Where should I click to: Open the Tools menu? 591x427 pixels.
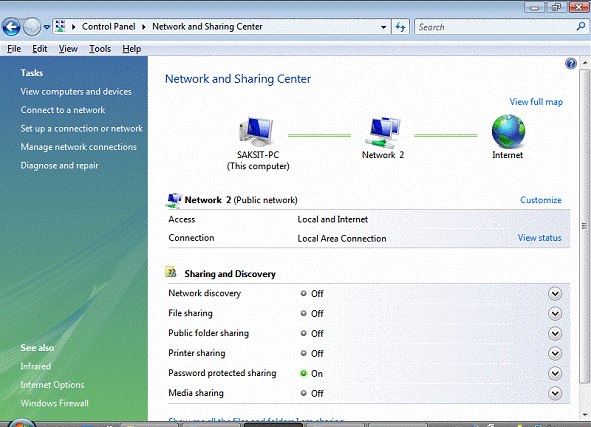[100, 49]
